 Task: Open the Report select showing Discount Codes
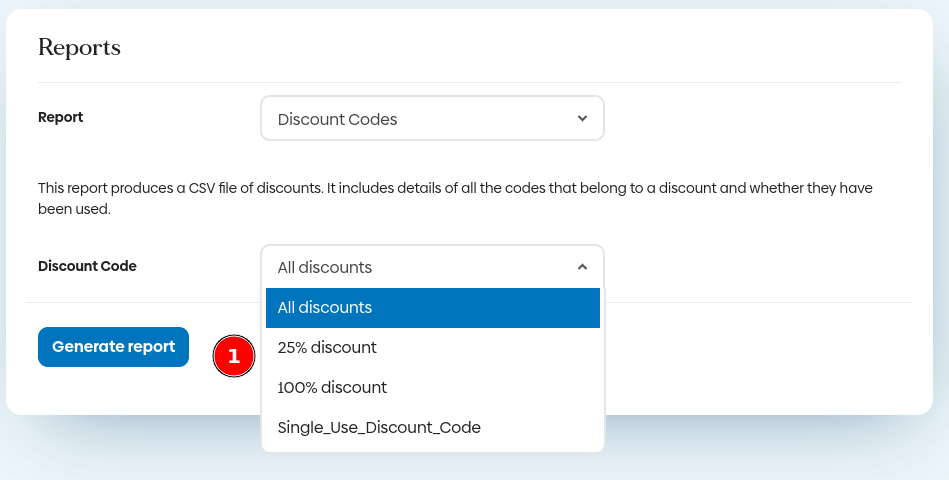[432, 118]
